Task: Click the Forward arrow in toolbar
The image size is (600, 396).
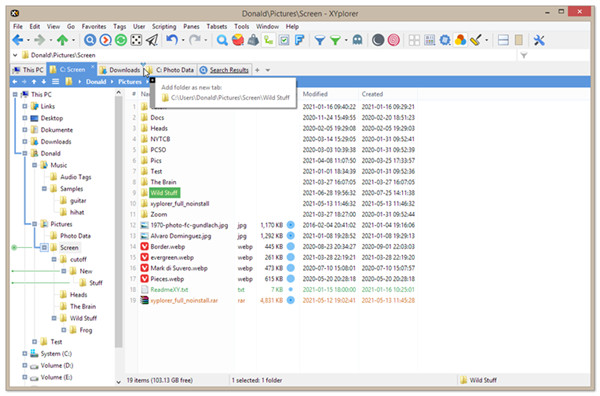Action: click(39, 40)
